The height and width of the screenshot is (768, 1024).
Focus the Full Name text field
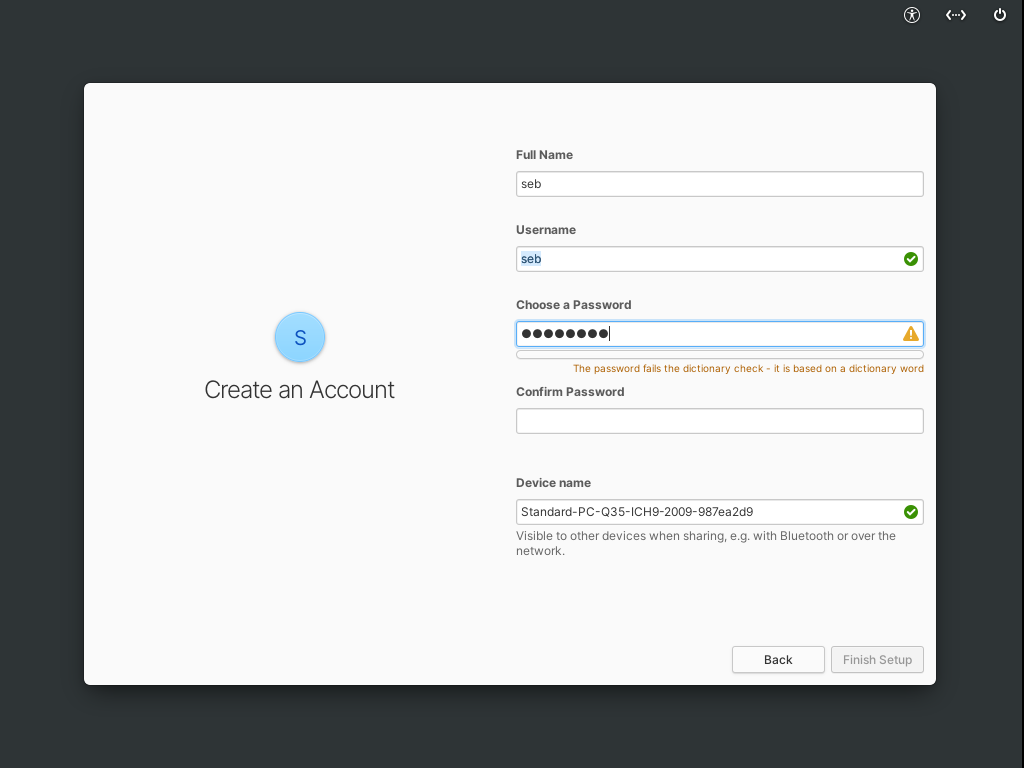click(718, 184)
